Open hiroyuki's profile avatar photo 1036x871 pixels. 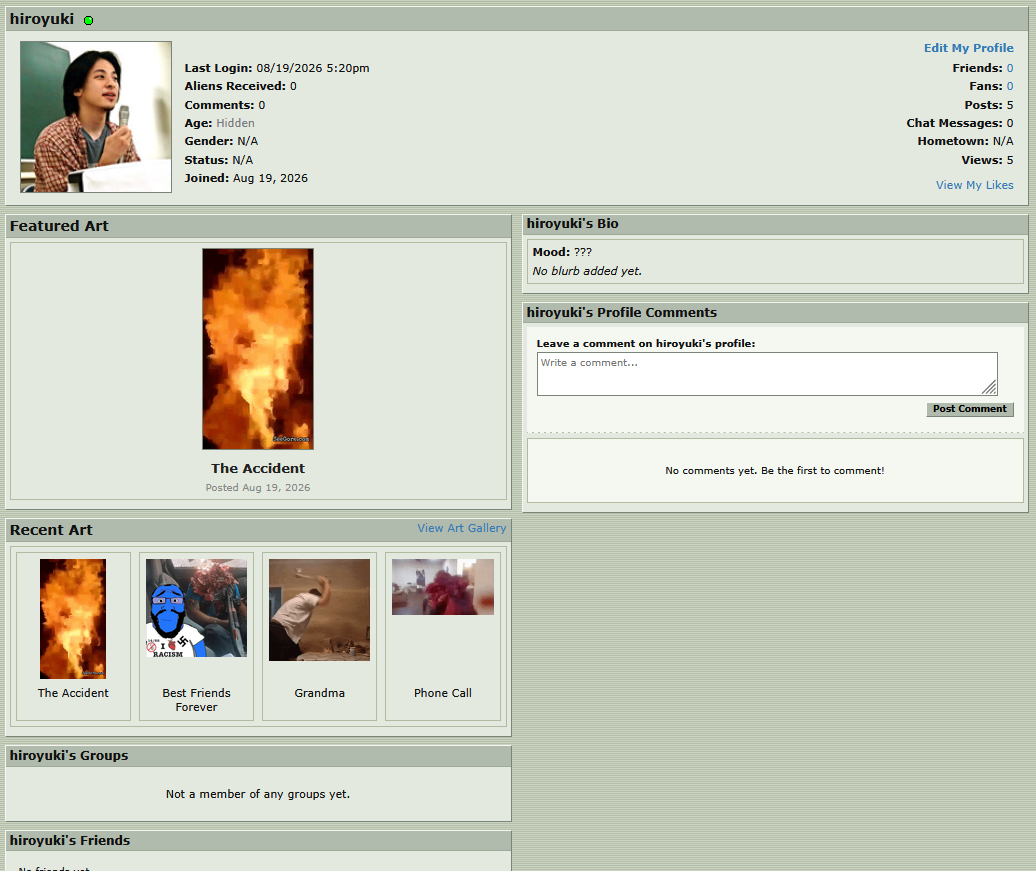tap(96, 117)
